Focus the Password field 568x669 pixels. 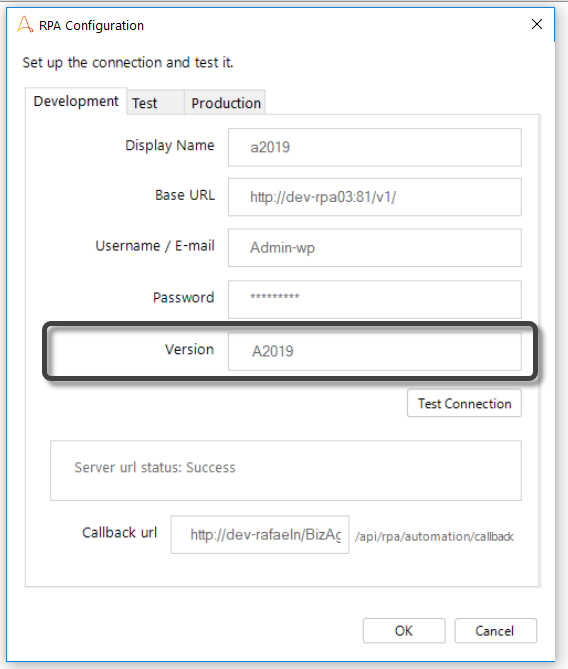tap(375, 300)
